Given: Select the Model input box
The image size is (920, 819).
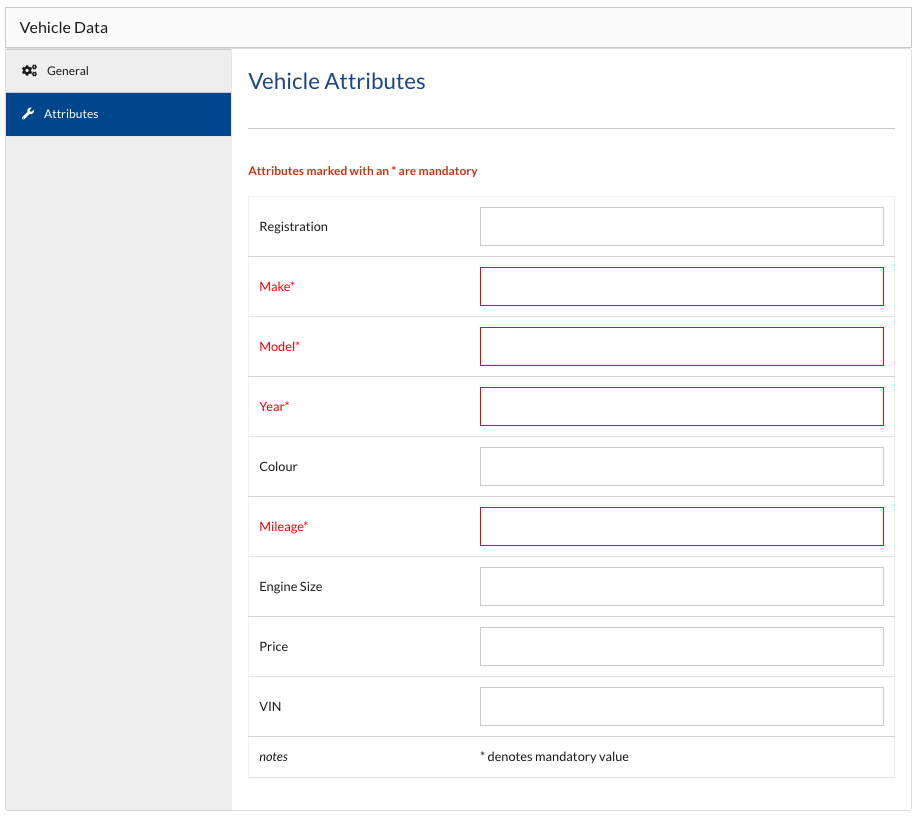Looking at the screenshot, I should click(681, 347).
